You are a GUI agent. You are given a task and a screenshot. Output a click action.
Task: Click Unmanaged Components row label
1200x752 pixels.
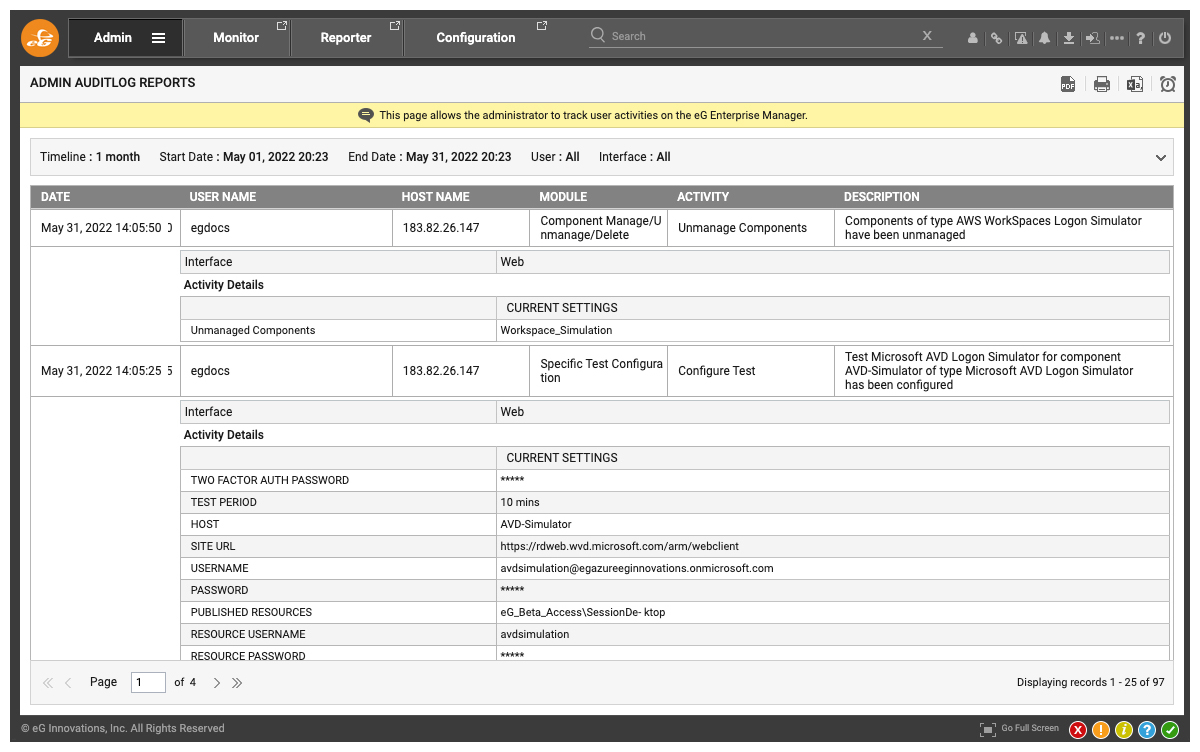pyautogui.click(x=253, y=330)
